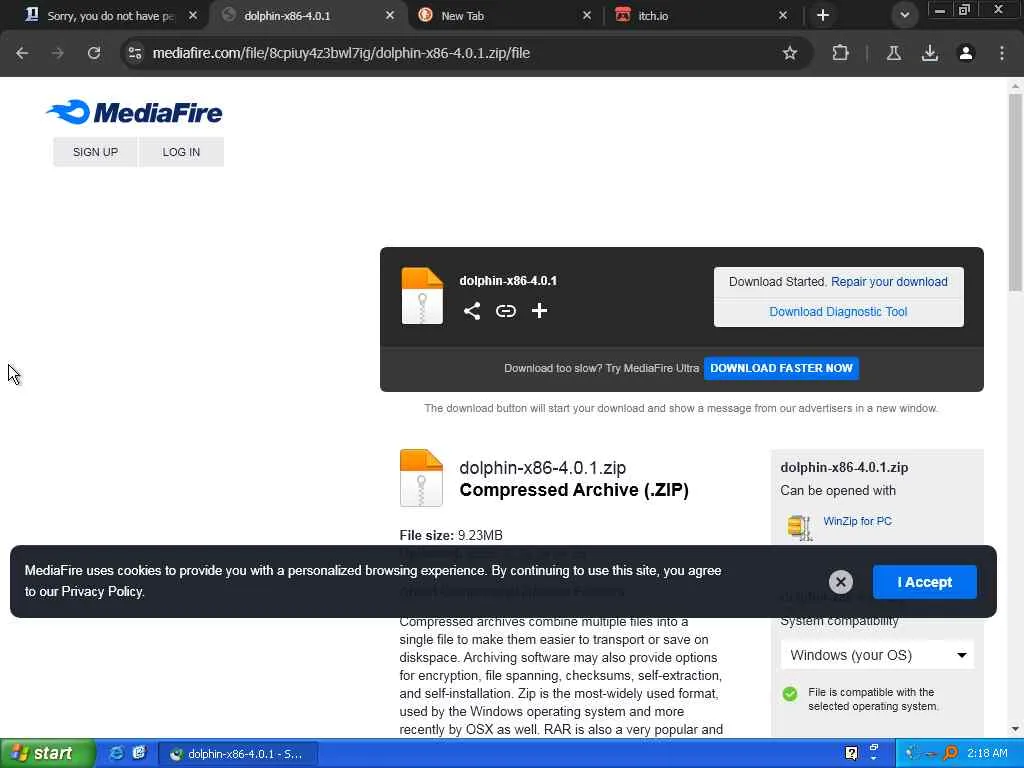Click the address bar URL
The height and width of the screenshot is (768, 1024).
tap(341, 53)
